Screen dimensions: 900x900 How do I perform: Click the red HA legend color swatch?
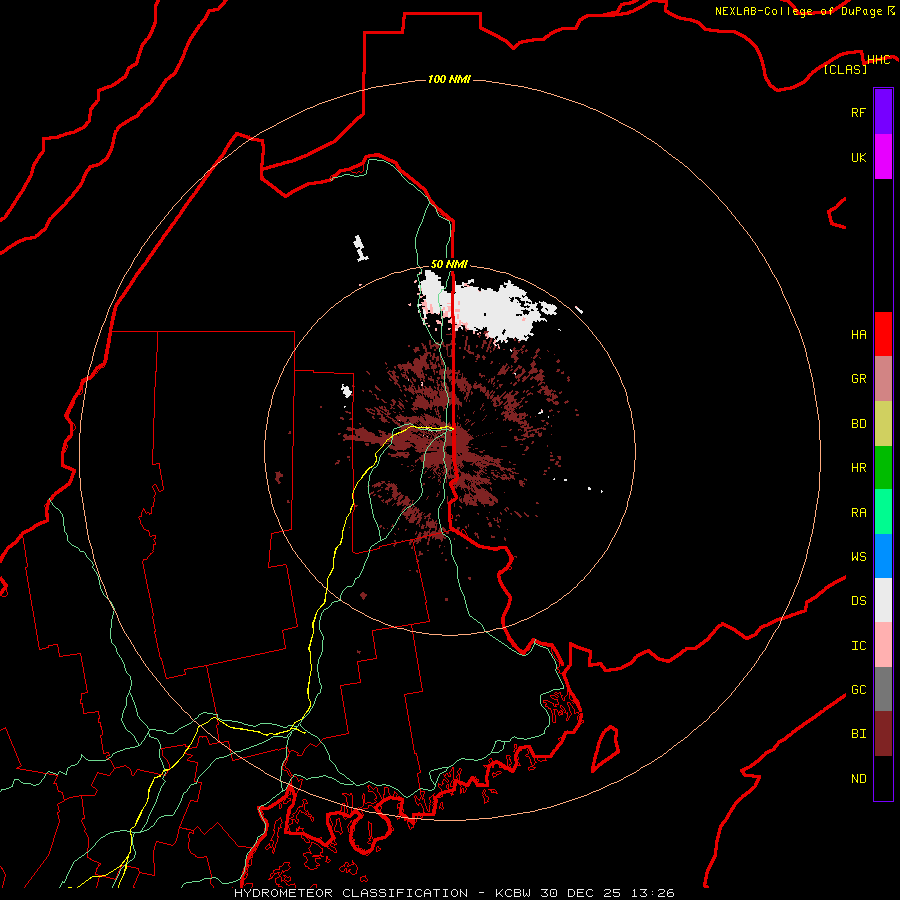click(883, 334)
